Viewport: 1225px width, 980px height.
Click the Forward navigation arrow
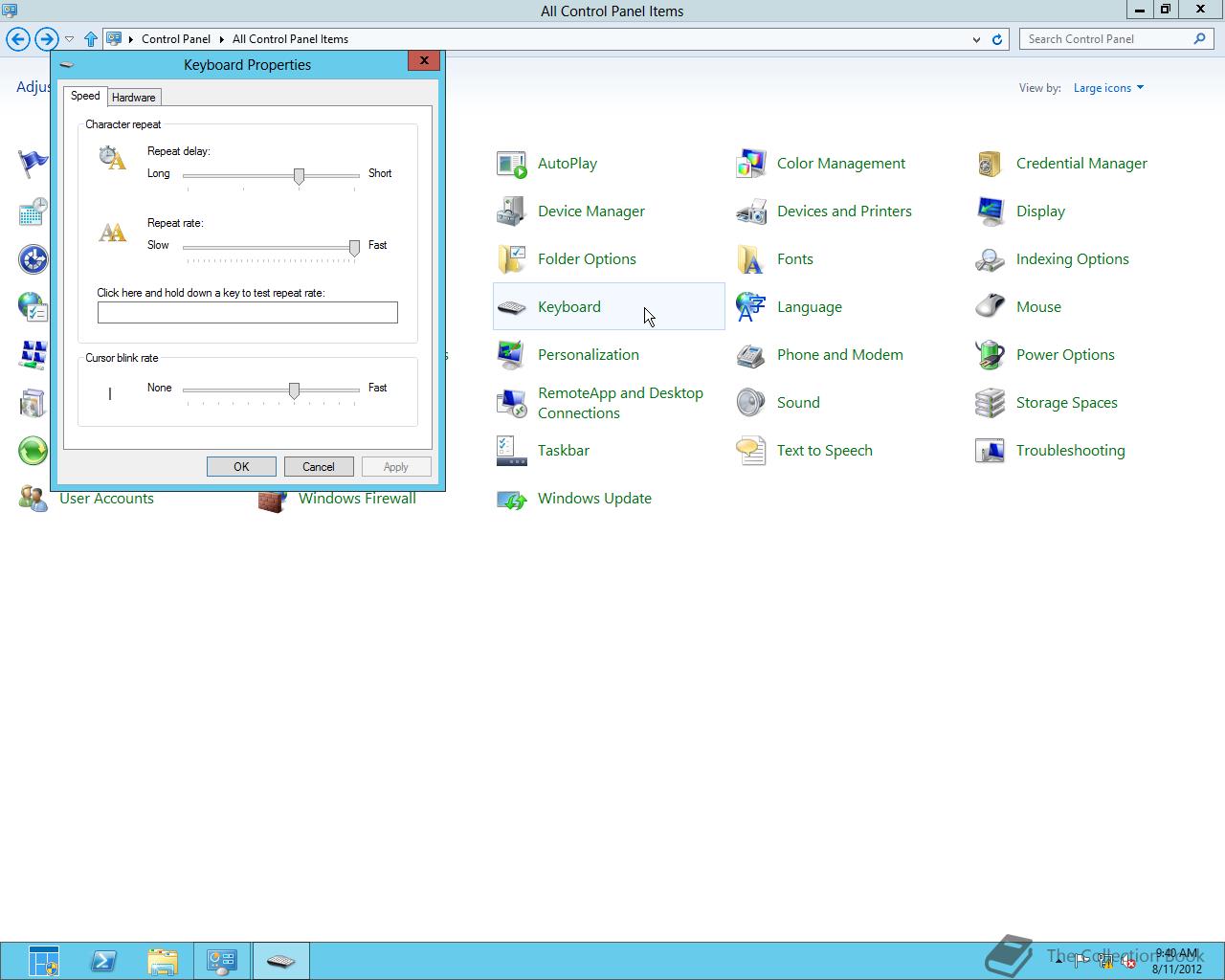pyautogui.click(x=46, y=39)
